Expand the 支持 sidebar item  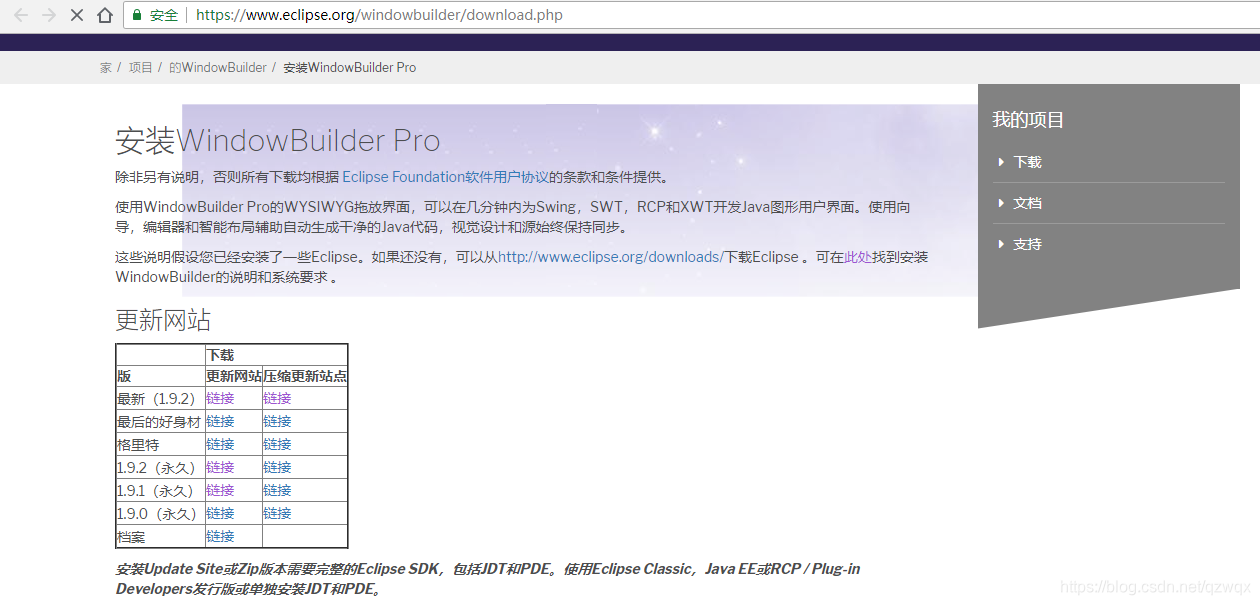tap(1027, 244)
